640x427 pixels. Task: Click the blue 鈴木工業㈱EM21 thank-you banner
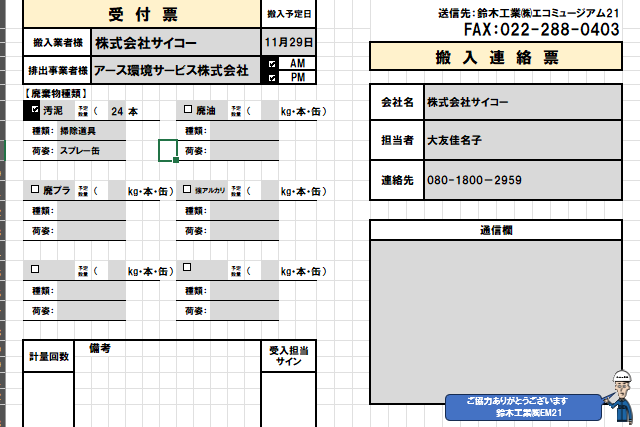click(524, 406)
